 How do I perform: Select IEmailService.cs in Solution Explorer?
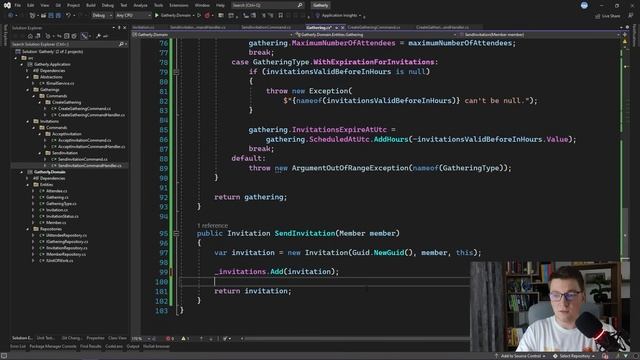tap(60, 83)
